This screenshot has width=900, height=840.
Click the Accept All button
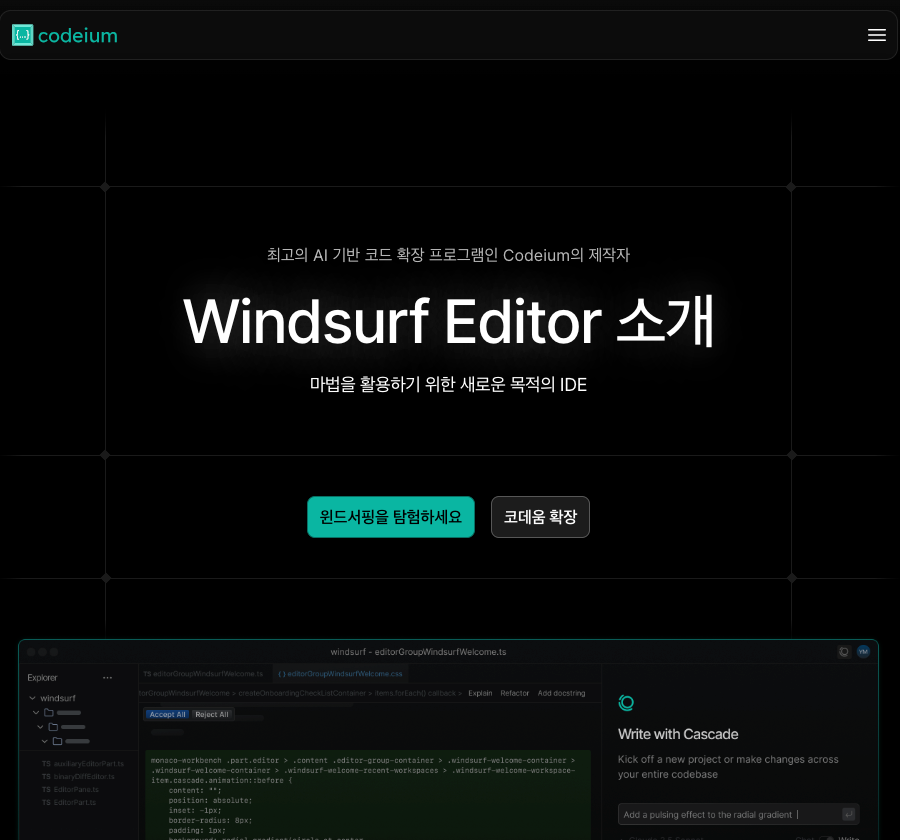tap(167, 714)
